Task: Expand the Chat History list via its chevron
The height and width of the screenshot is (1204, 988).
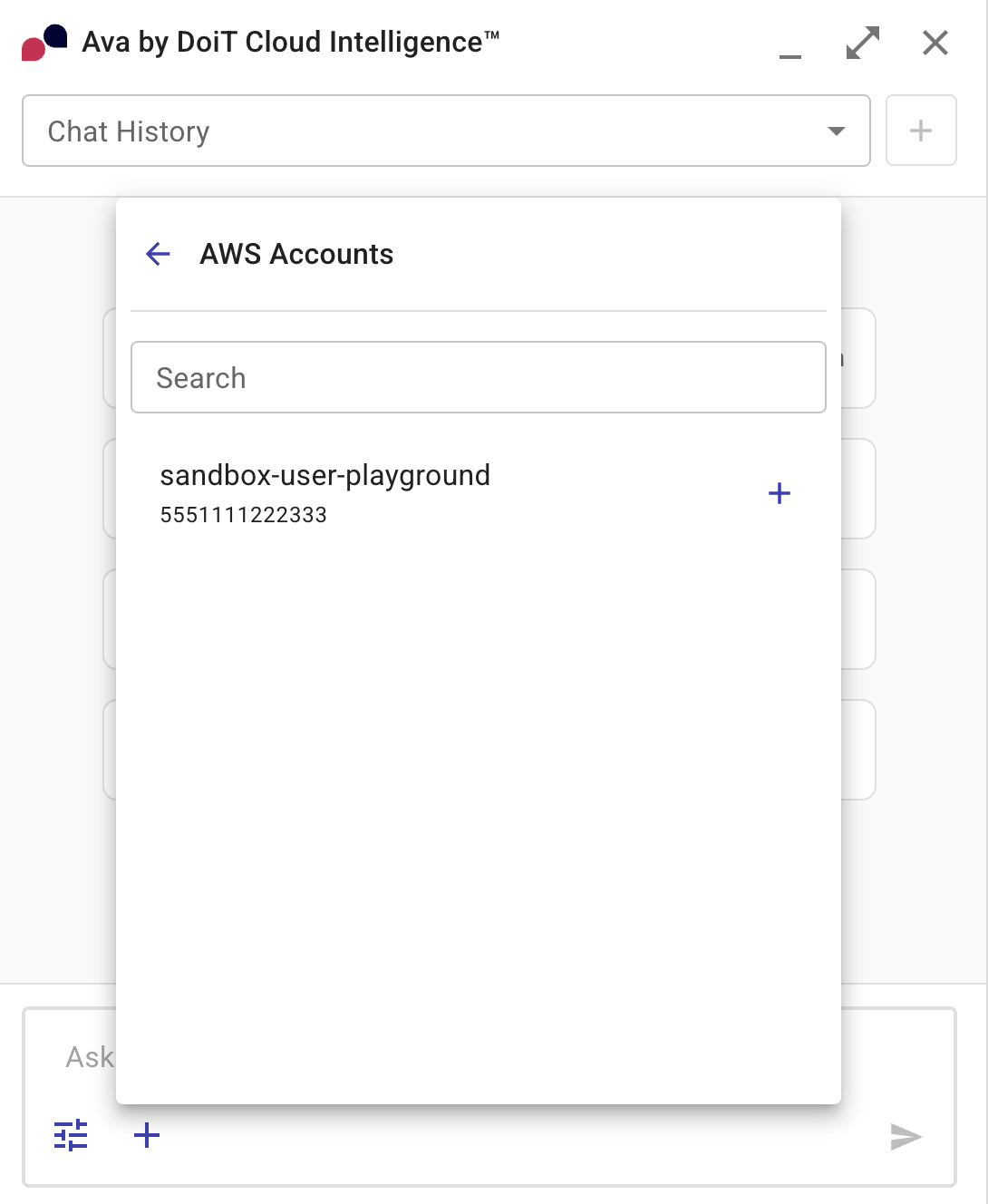Action: click(x=837, y=131)
